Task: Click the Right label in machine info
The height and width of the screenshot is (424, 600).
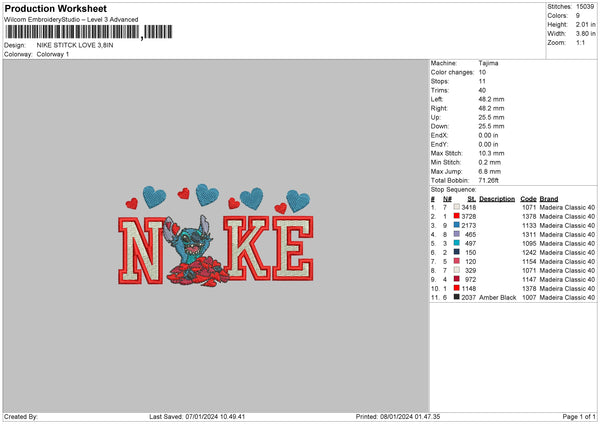Action: [439, 108]
